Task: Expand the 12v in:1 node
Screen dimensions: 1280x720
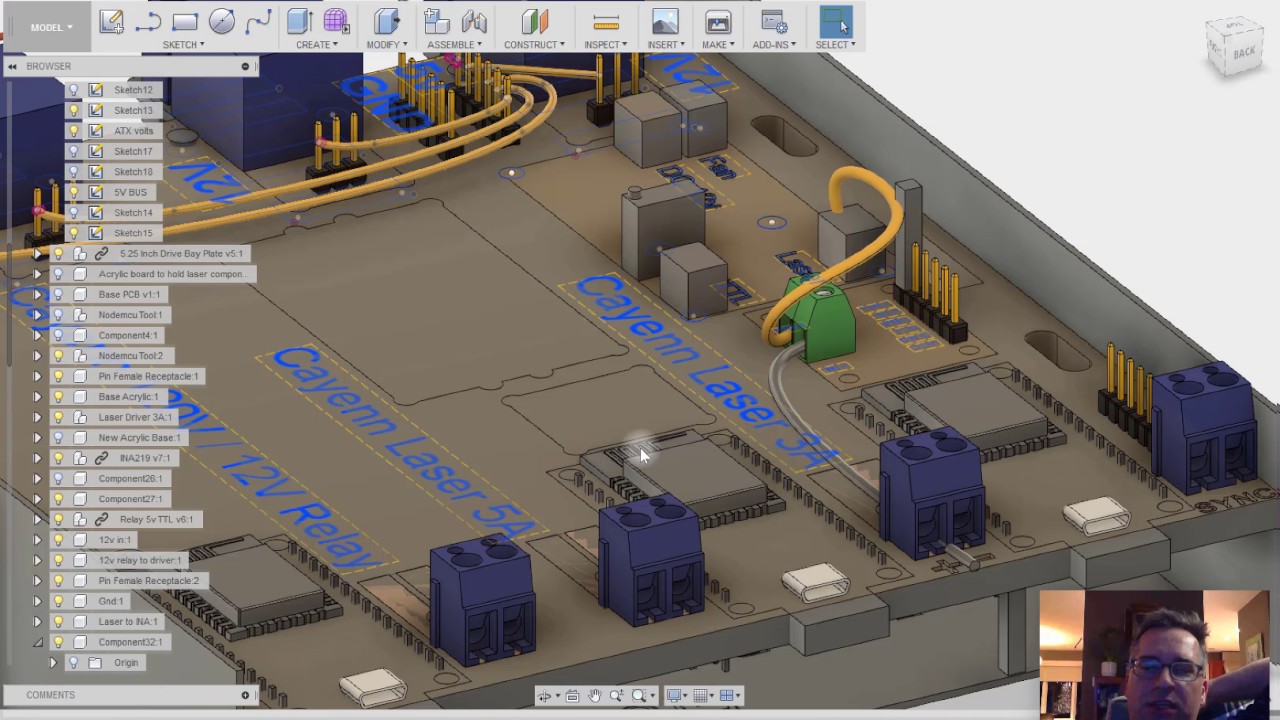Action: point(38,539)
